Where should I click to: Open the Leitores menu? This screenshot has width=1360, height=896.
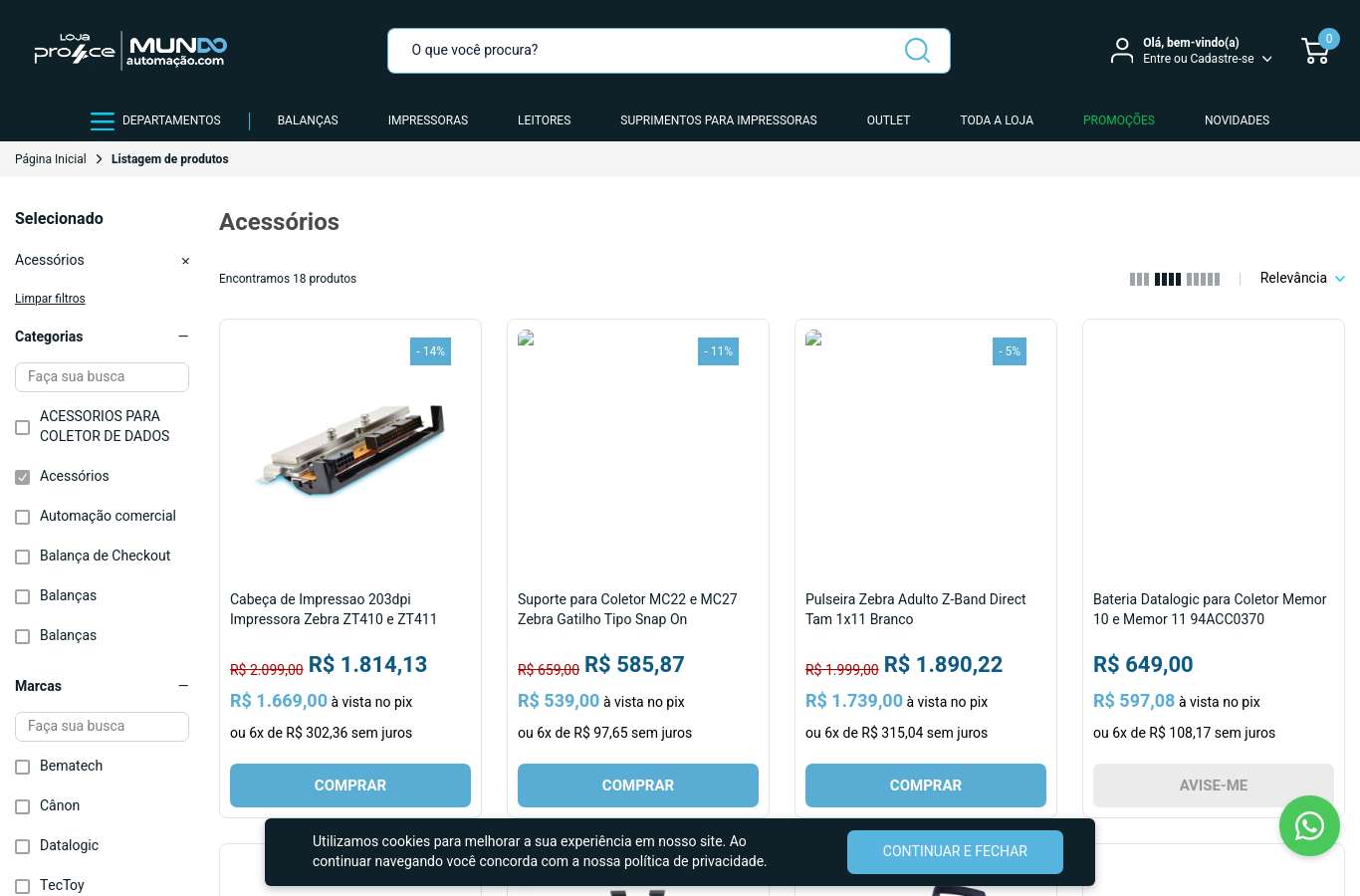click(x=544, y=120)
